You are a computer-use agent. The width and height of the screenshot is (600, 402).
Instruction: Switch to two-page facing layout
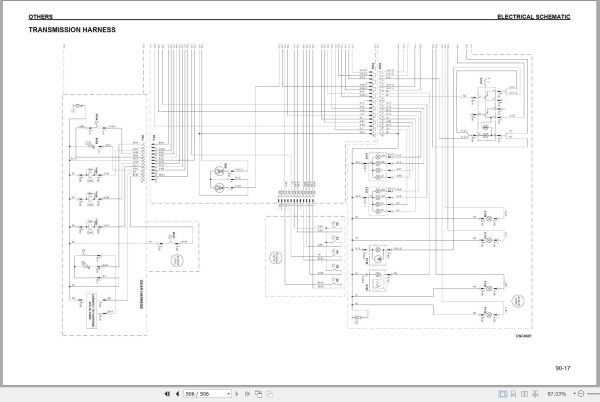(x=525, y=394)
